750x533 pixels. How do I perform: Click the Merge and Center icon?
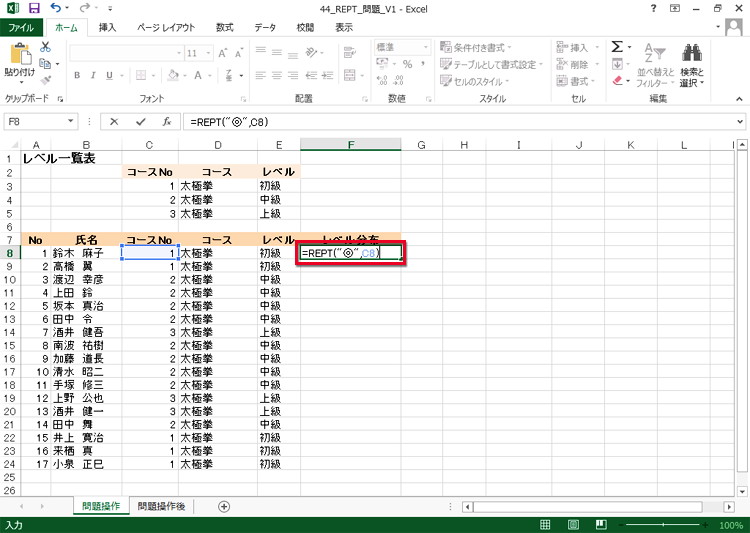click(x=350, y=75)
